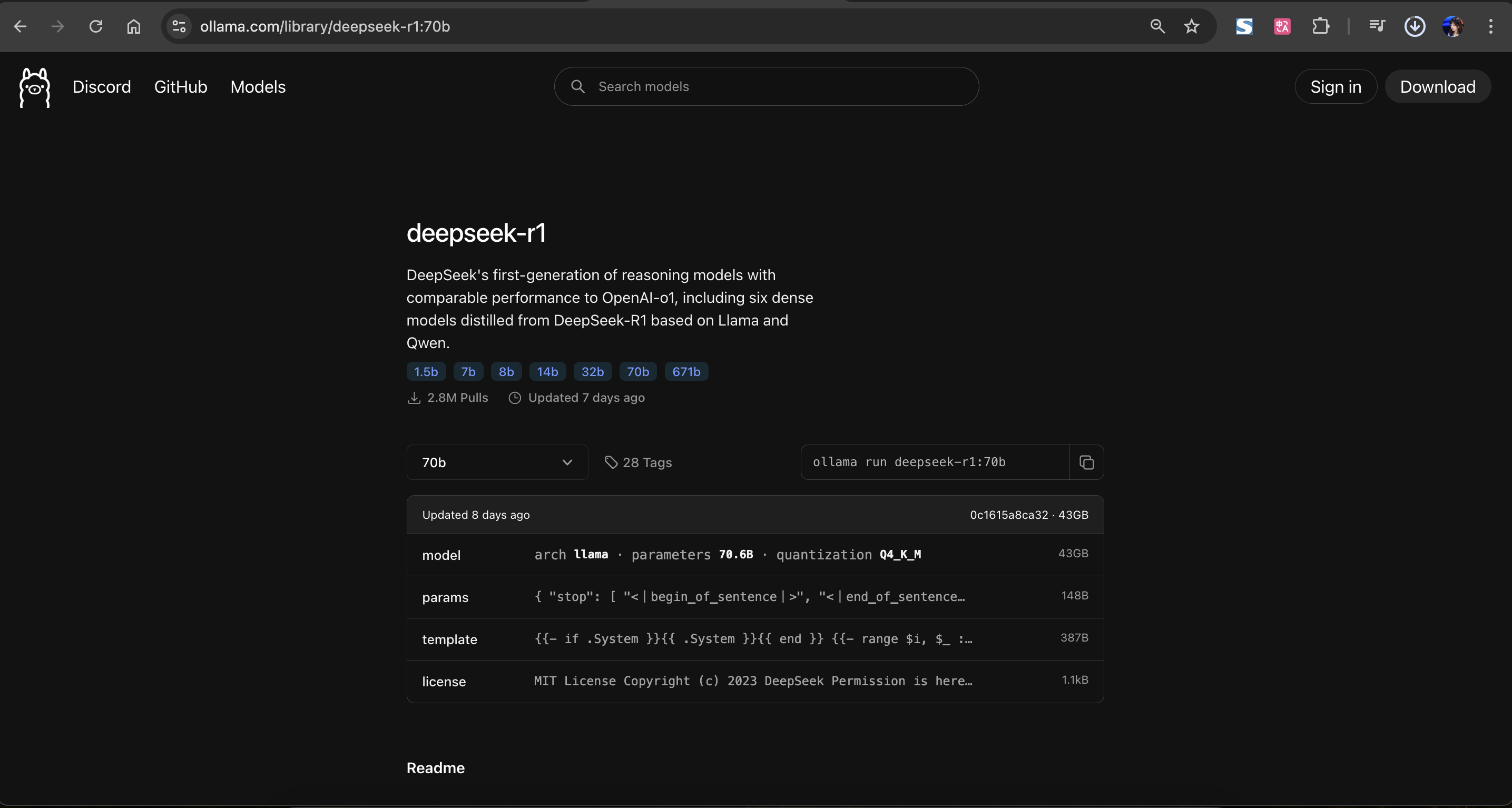Click the browser downloads icon

(1415, 26)
